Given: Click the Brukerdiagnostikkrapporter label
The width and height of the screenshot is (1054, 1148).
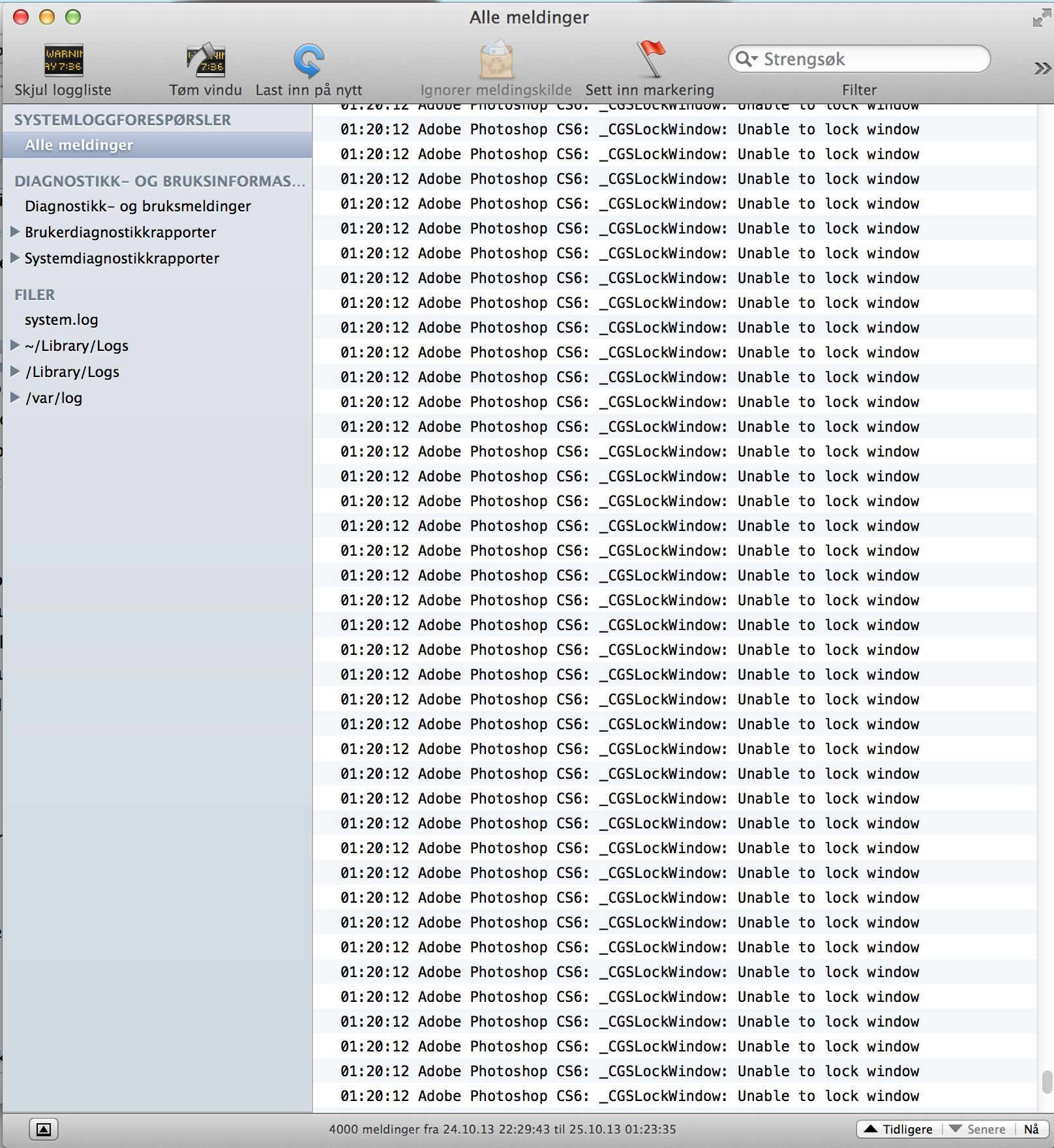Looking at the screenshot, I should (120, 232).
